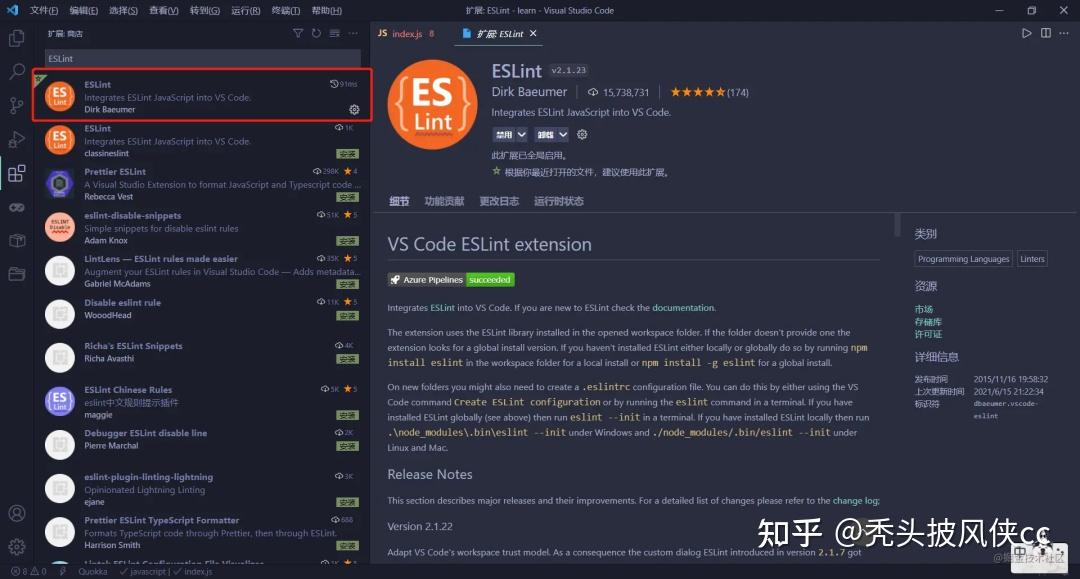Switch to the index.js editor tab
Screen dimensions: 1080x579
pos(406,33)
